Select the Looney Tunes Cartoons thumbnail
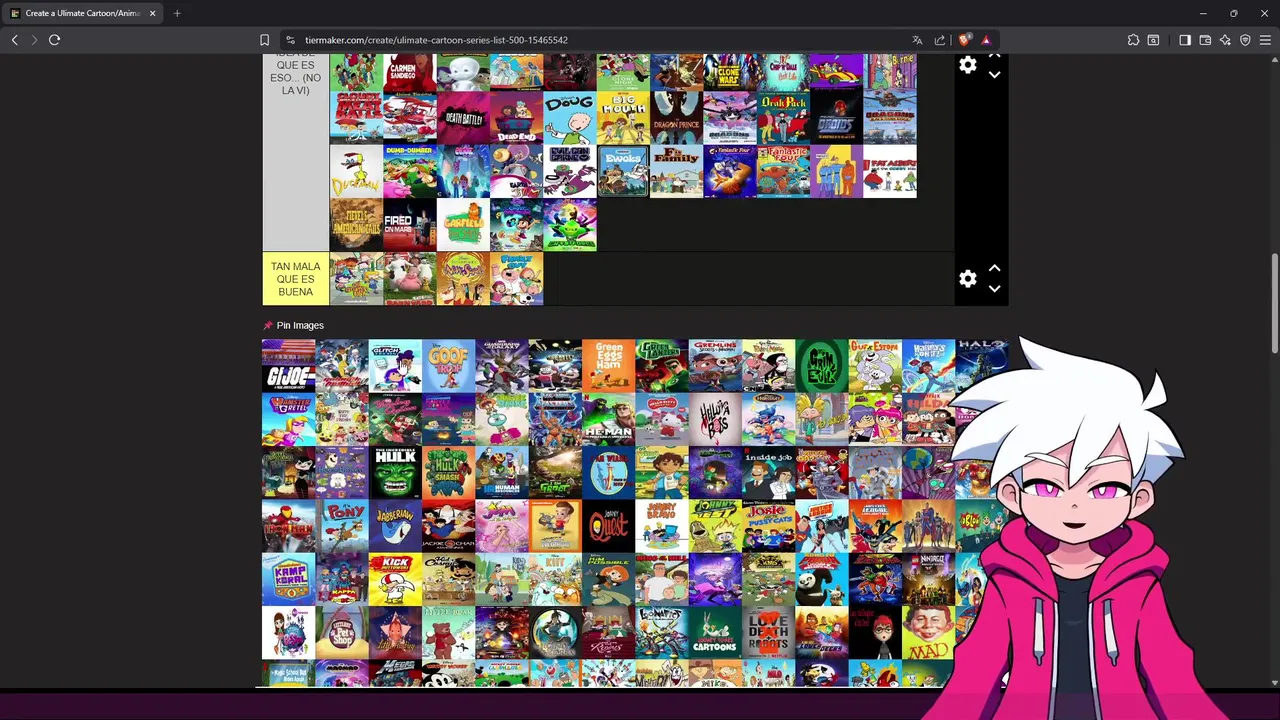 (x=715, y=632)
